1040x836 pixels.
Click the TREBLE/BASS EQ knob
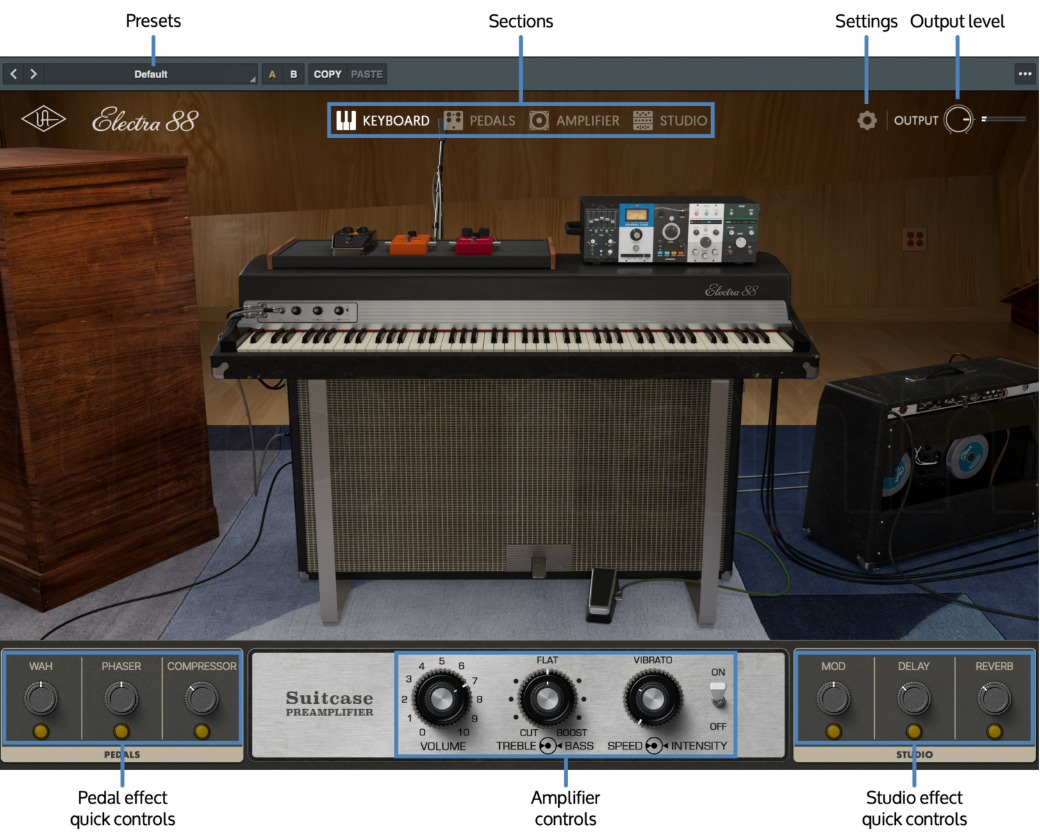[x=547, y=698]
